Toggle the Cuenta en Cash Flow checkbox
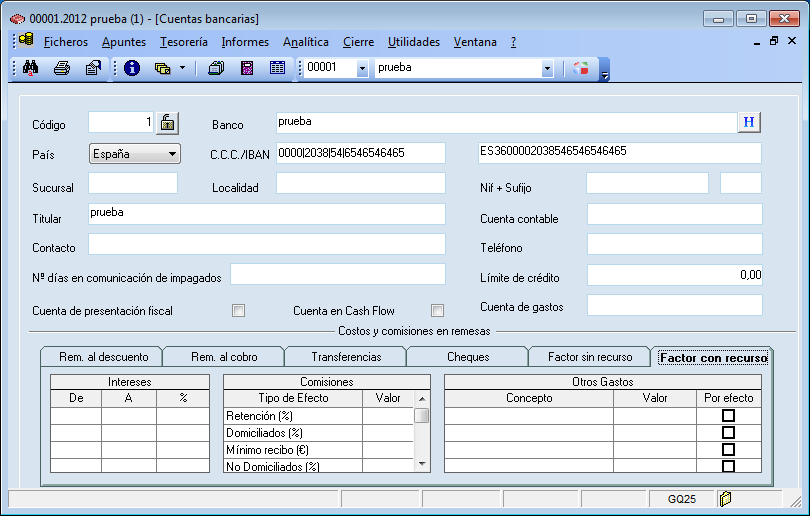 pyautogui.click(x=437, y=311)
